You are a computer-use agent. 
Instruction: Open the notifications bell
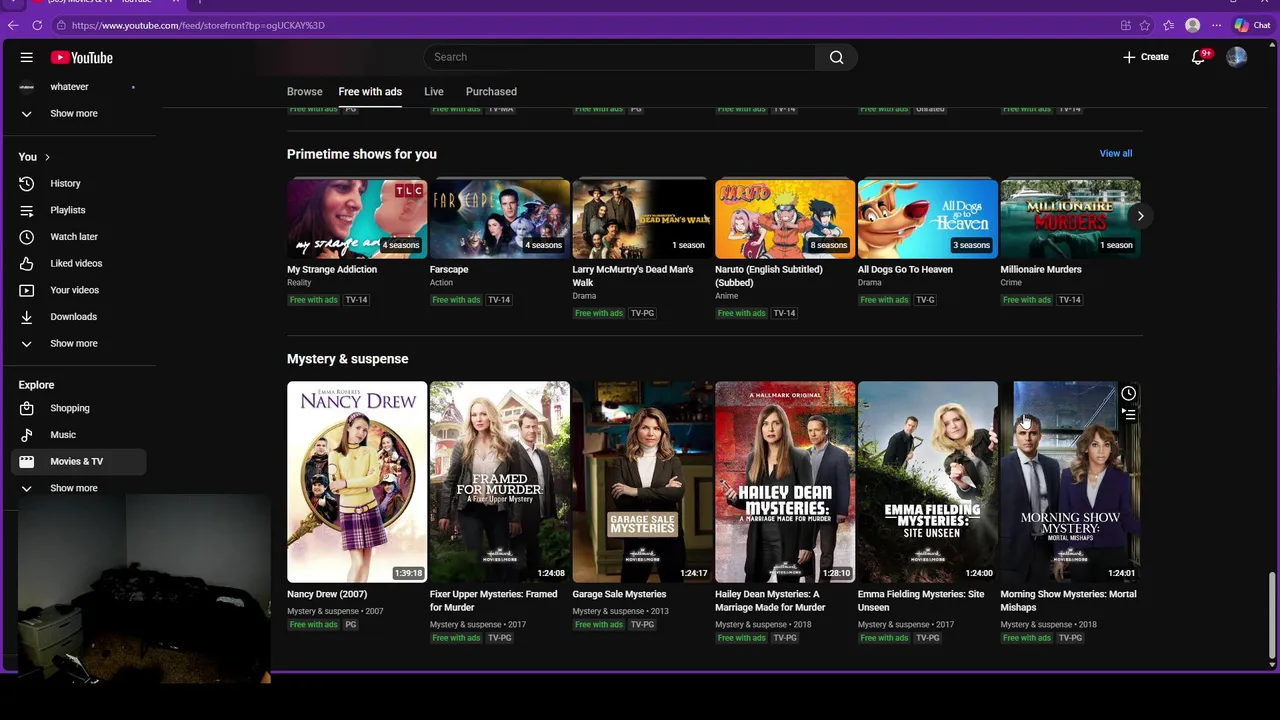(x=1198, y=57)
